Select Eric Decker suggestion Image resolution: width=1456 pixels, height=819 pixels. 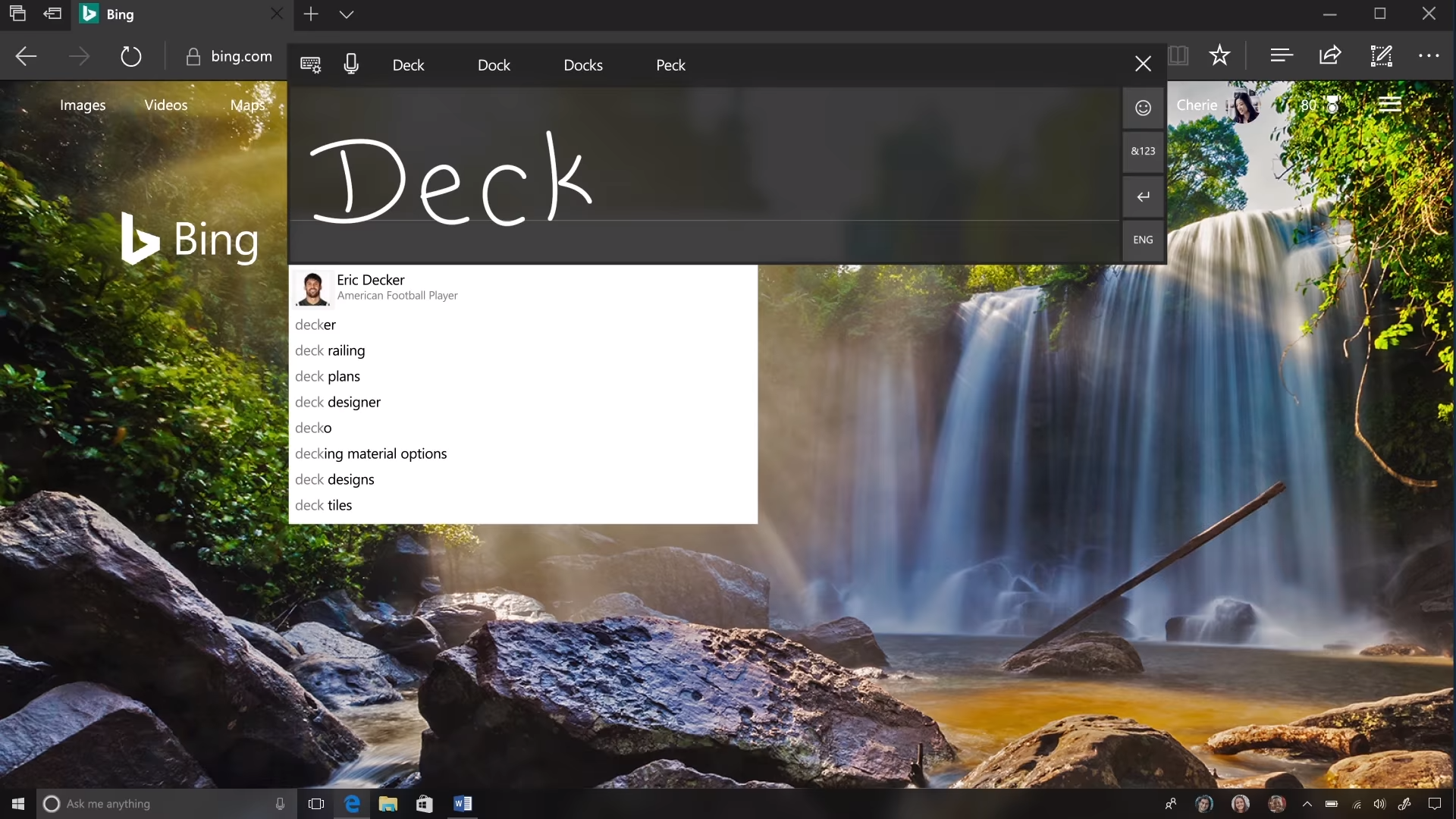[523, 287]
